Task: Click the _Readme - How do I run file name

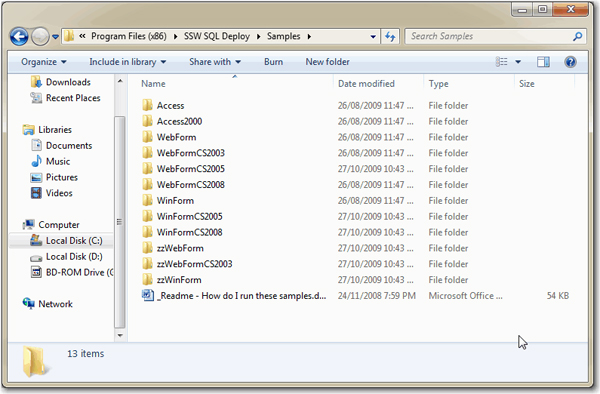Action: pyautogui.click(x=241, y=296)
